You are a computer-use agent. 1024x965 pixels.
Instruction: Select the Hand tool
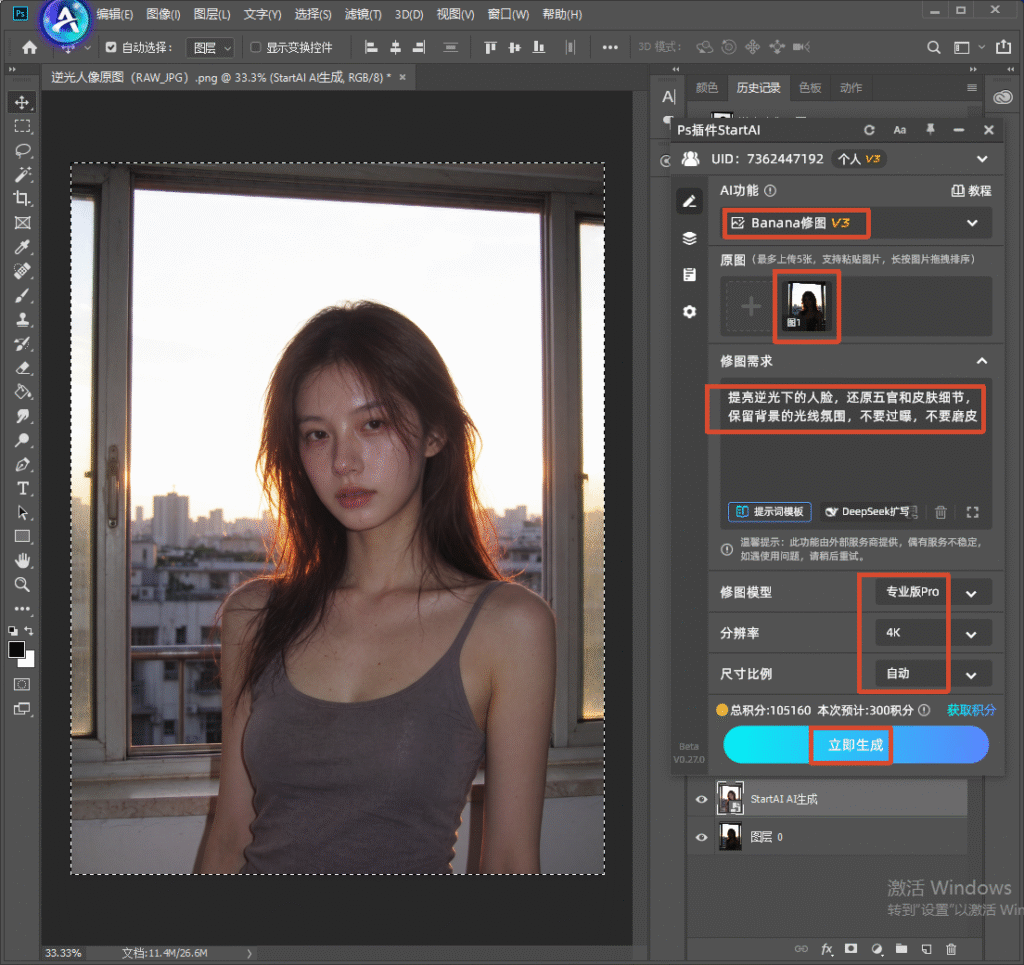click(22, 560)
